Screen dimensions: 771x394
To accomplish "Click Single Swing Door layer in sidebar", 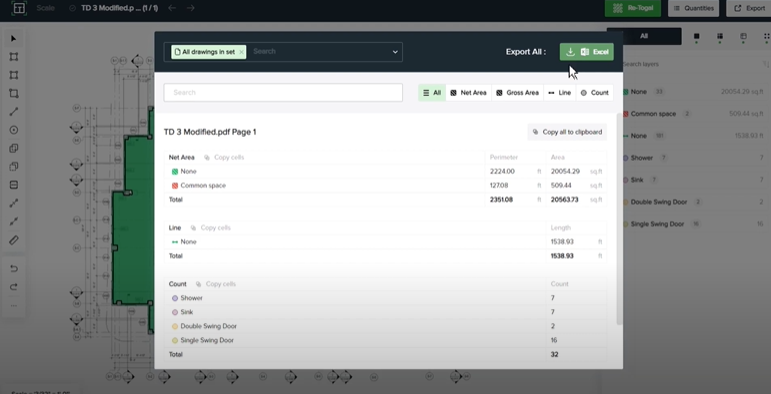I will 693,224.
